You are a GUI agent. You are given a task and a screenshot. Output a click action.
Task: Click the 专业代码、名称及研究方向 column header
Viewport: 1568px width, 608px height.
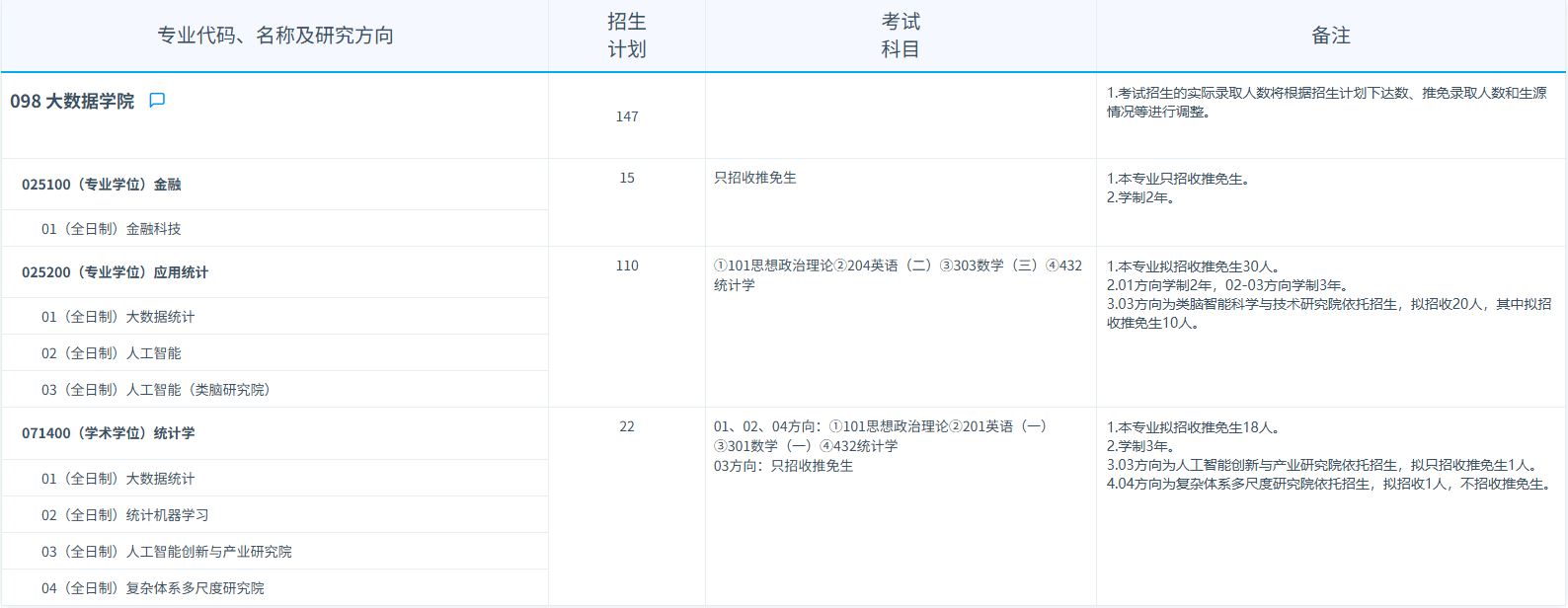click(275, 36)
